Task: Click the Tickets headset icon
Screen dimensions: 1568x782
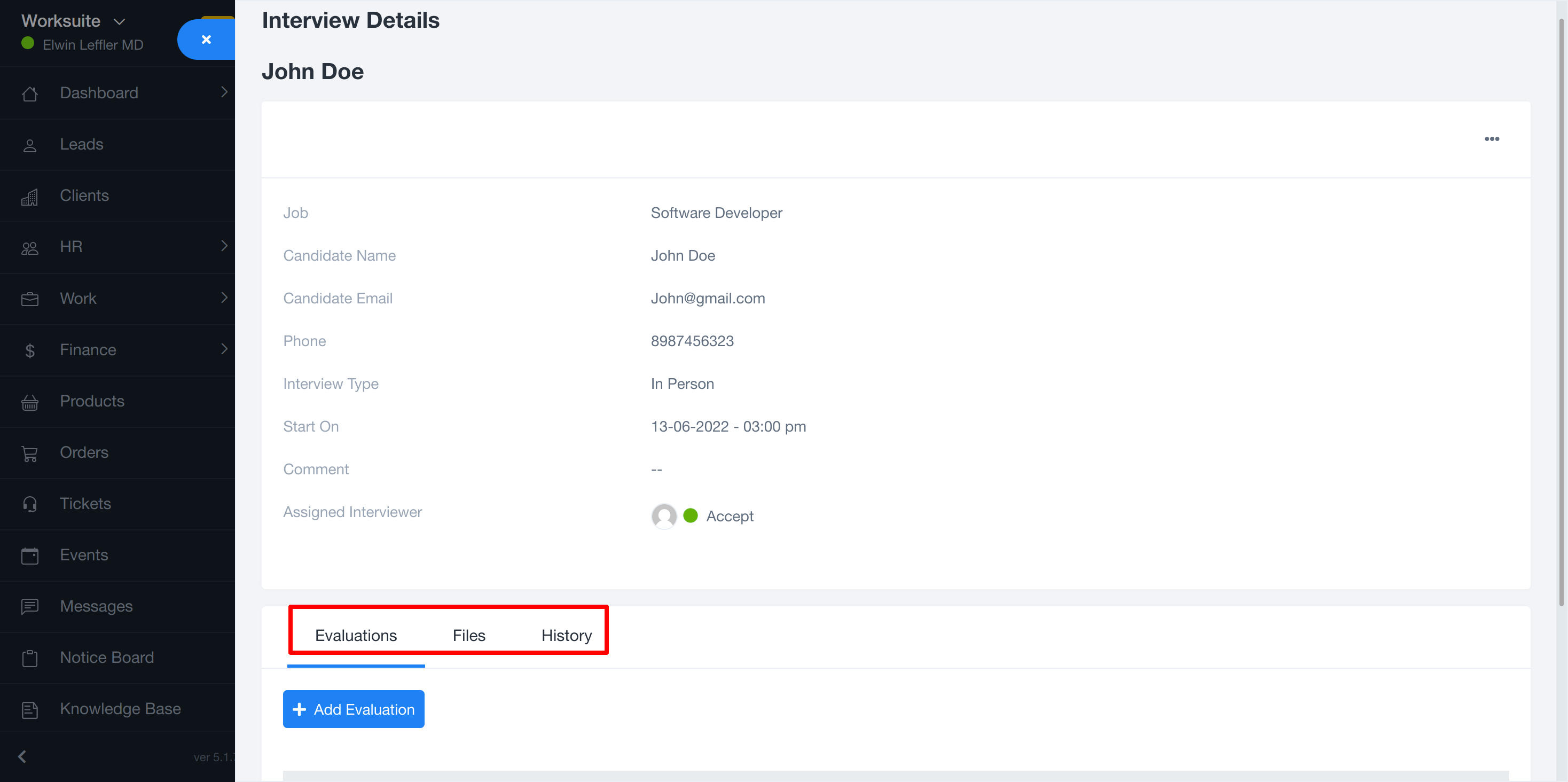Action: (x=29, y=504)
